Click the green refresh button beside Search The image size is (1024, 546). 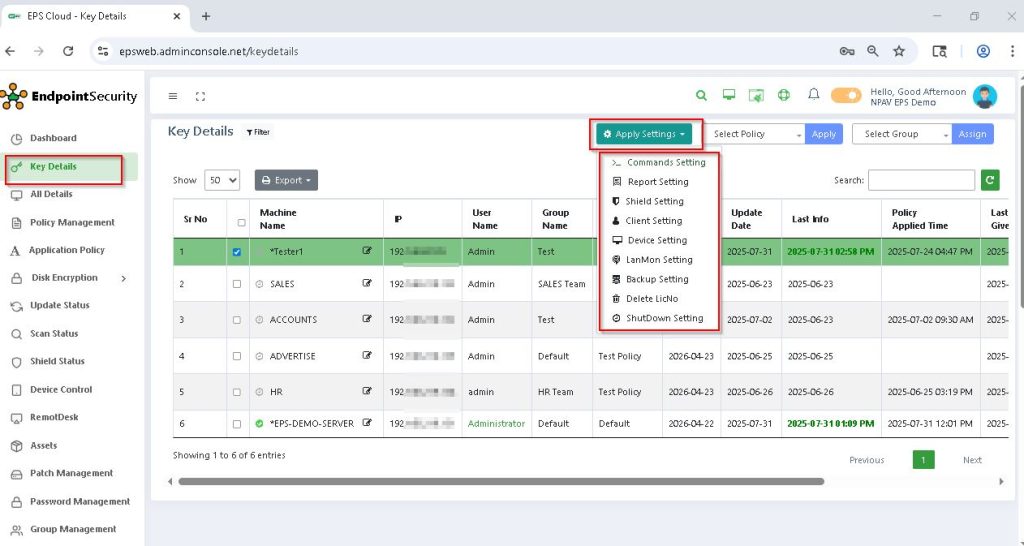click(x=990, y=180)
